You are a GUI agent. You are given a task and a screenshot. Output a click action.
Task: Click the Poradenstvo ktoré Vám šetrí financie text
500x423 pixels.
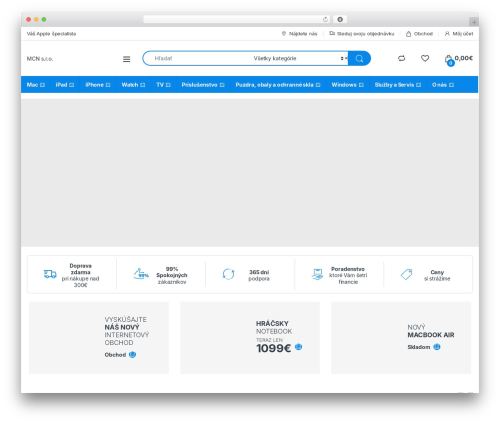348,275
